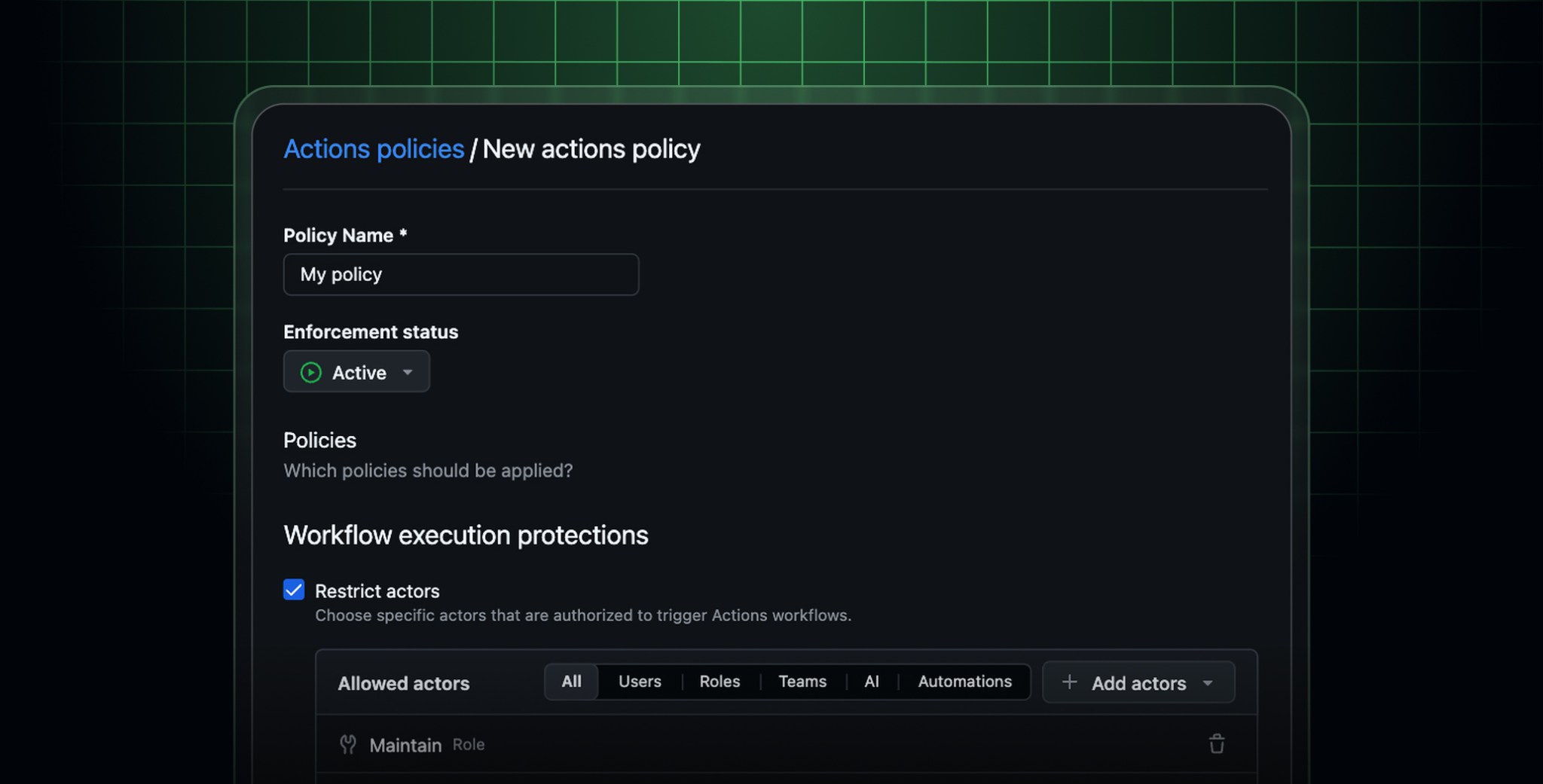Click the Maintain role row label
The width and height of the screenshot is (1543, 784).
pos(405,745)
